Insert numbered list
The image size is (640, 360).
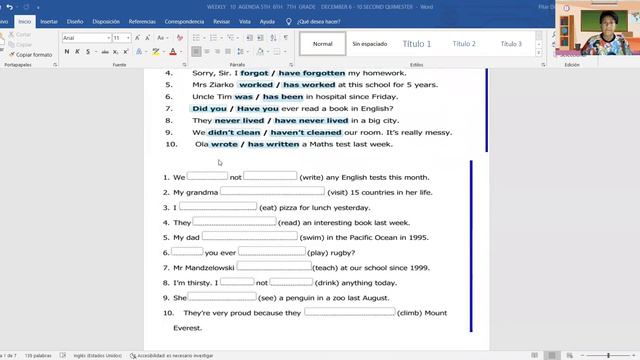pyautogui.click(x=213, y=38)
